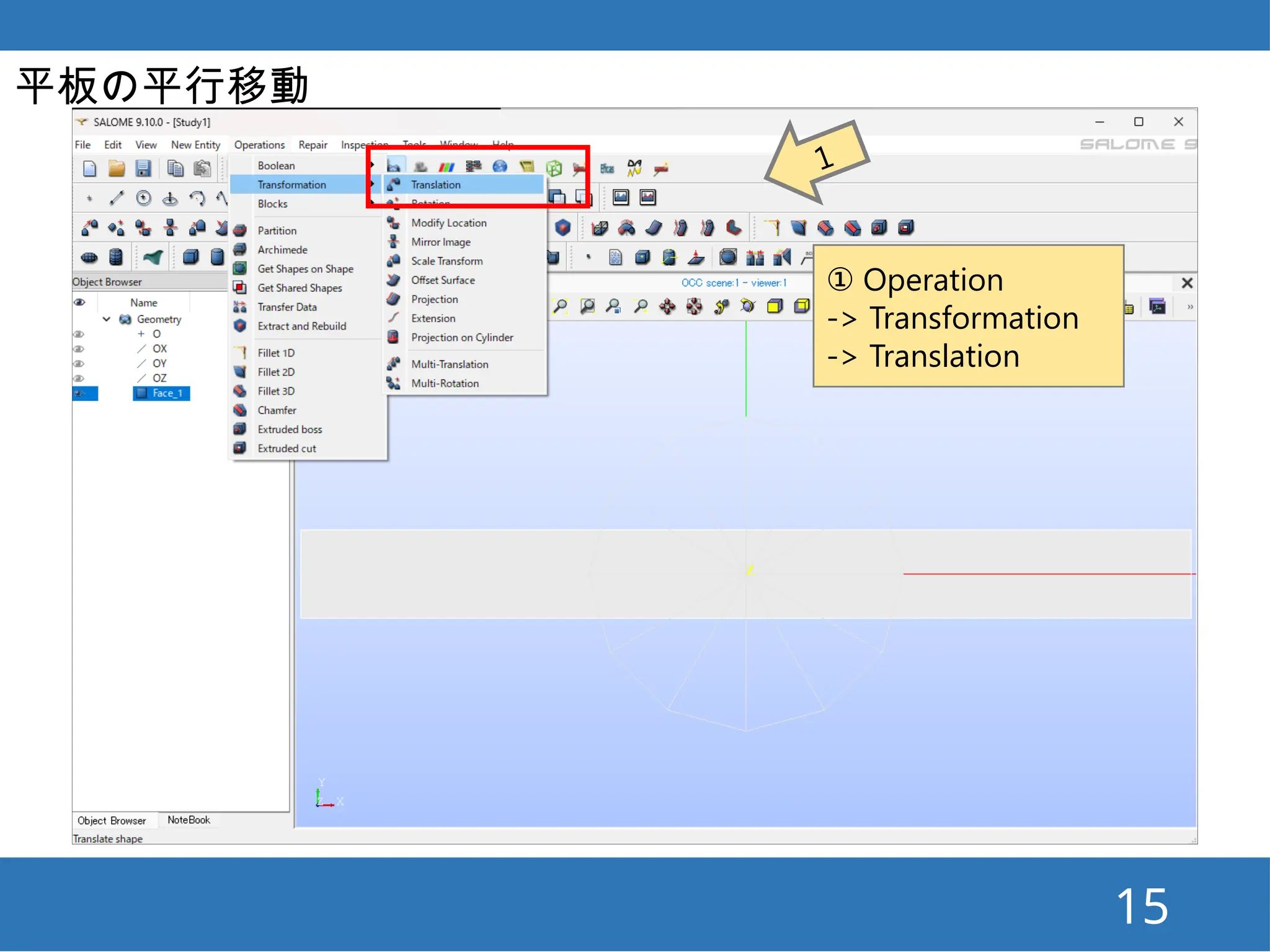Expand the viewer toolbar overflow chevron
The image size is (1270, 952).
point(1189,307)
